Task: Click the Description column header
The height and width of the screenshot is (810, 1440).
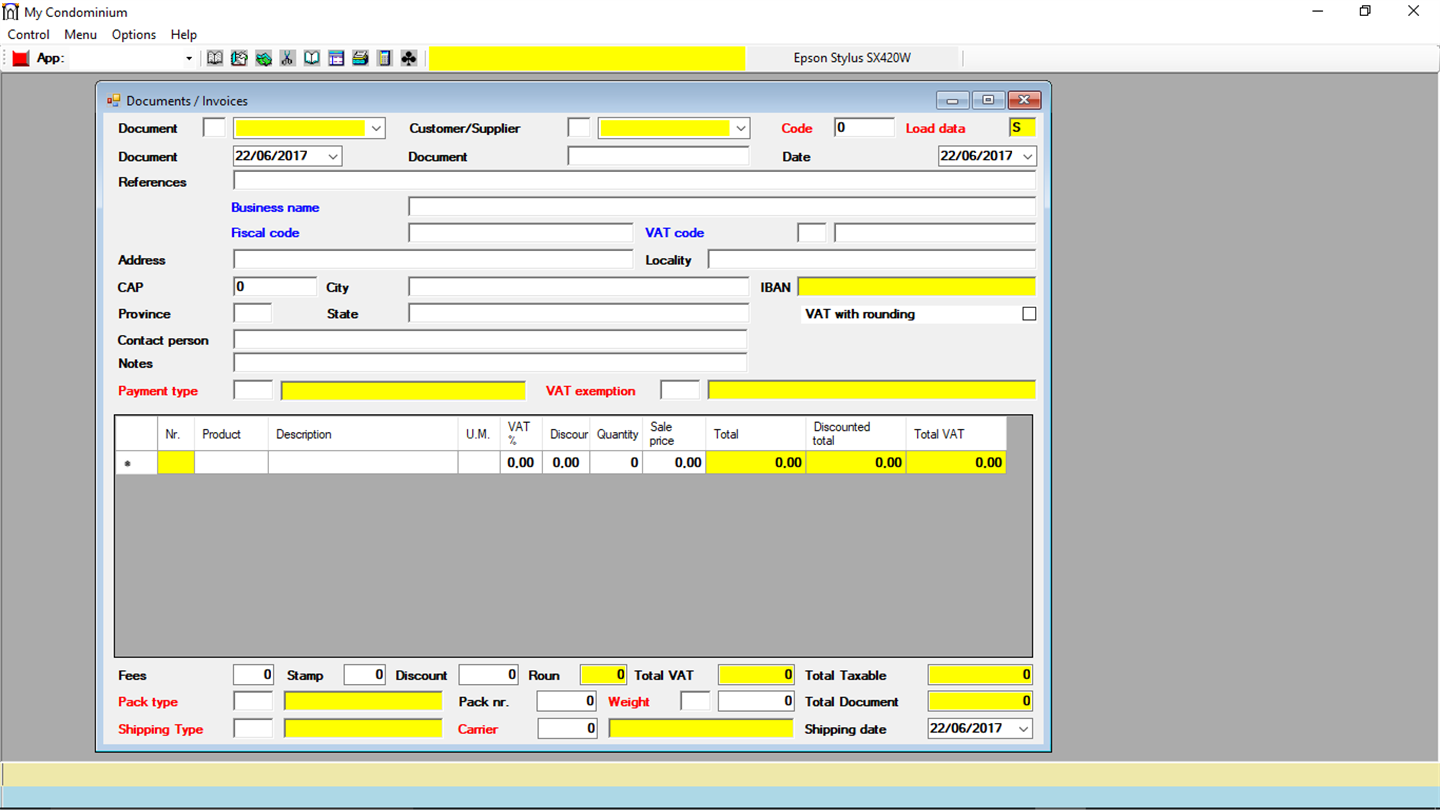Action: (363, 434)
